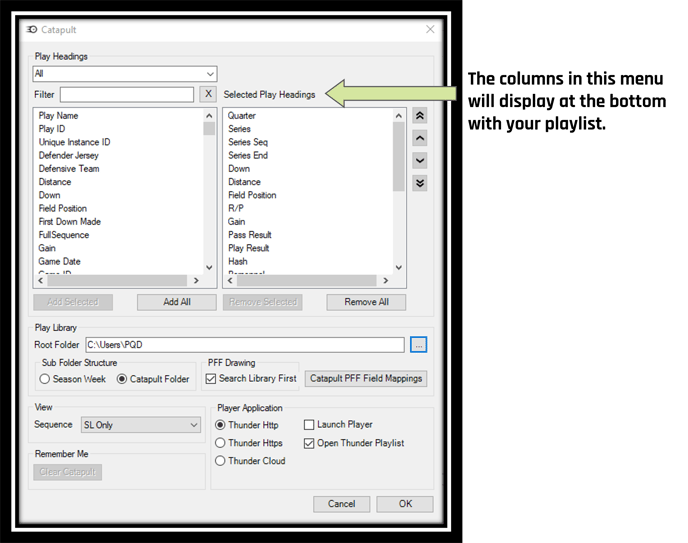Select Series in selected headings
688x543 pixels.
pos(240,129)
